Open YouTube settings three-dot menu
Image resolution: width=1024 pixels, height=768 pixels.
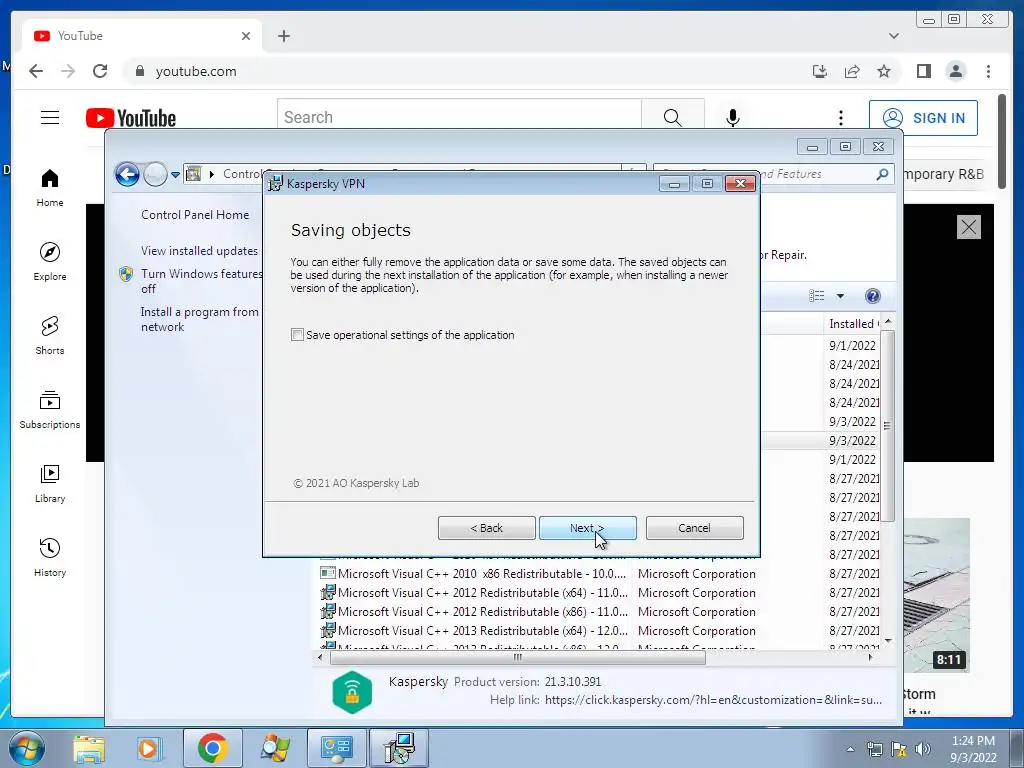pyautogui.click(x=840, y=118)
